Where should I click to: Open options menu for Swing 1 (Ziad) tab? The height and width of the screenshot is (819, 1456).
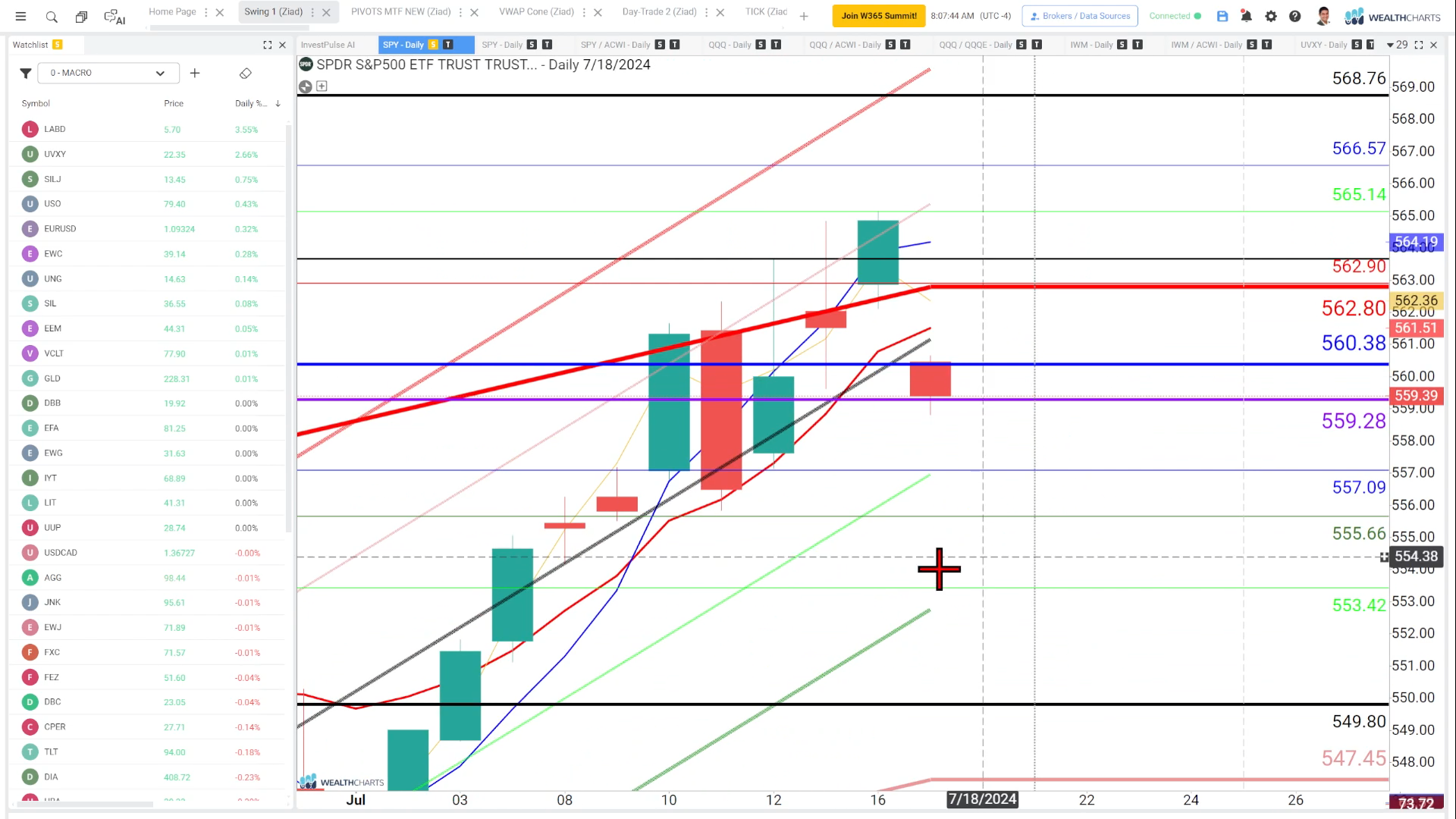312,12
